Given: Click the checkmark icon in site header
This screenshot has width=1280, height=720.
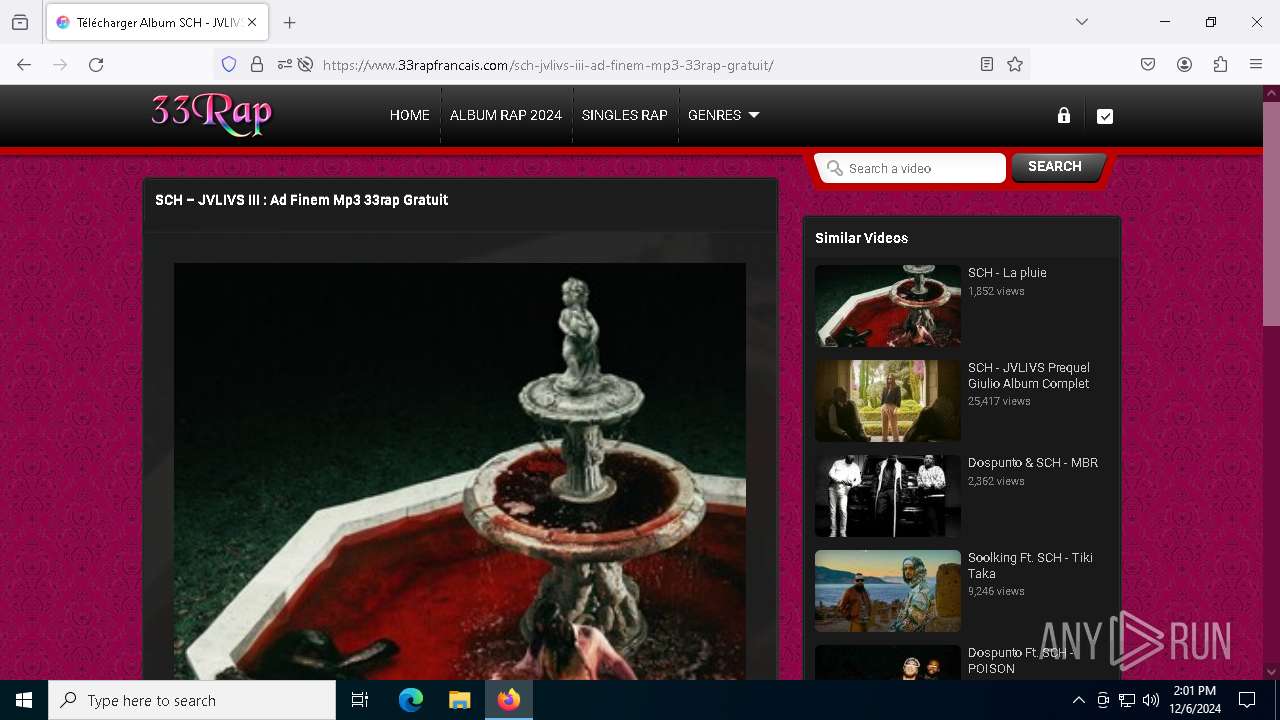Looking at the screenshot, I should (1105, 116).
